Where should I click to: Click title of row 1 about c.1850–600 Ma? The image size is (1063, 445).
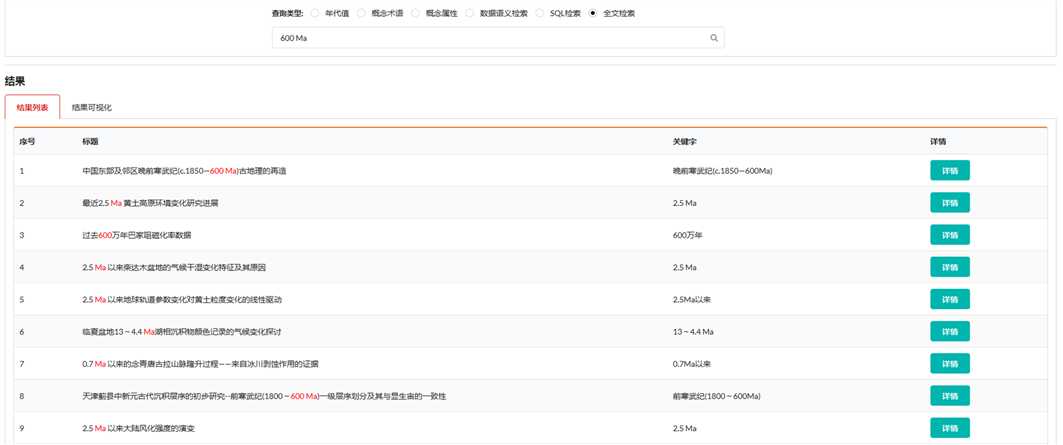(184, 171)
